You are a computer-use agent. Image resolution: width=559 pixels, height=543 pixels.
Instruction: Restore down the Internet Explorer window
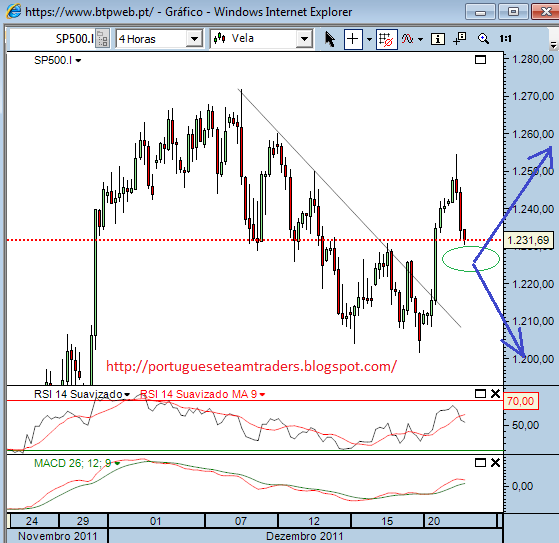pos(513,12)
